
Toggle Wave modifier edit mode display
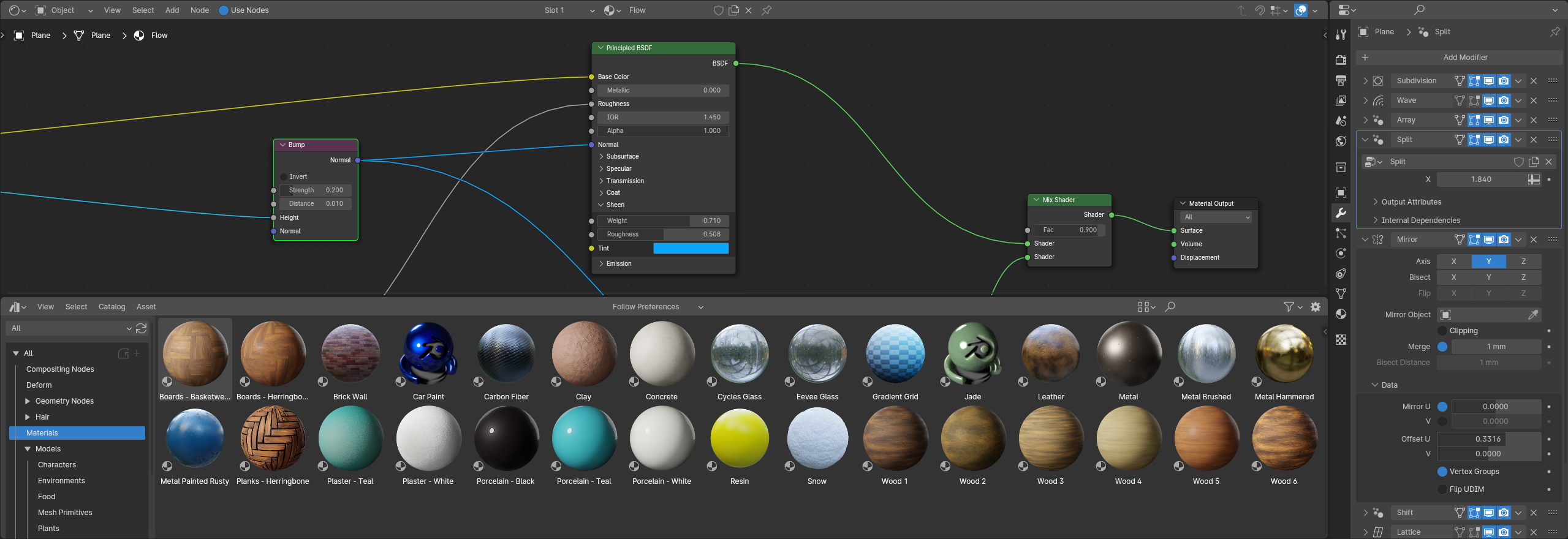[x=1474, y=100]
